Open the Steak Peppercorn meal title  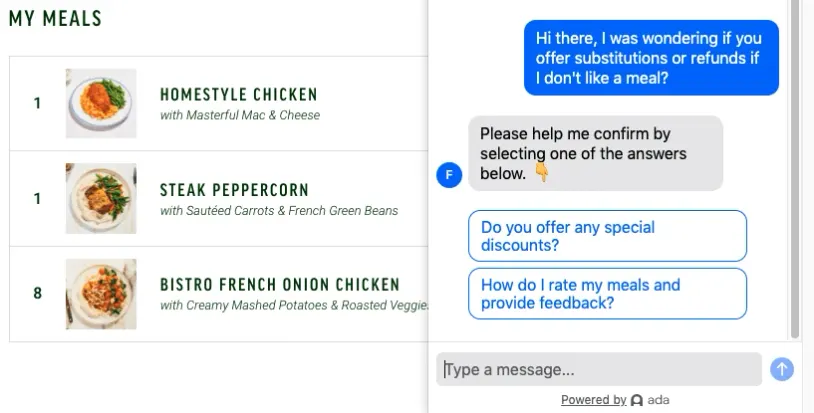pyautogui.click(x=234, y=190)
